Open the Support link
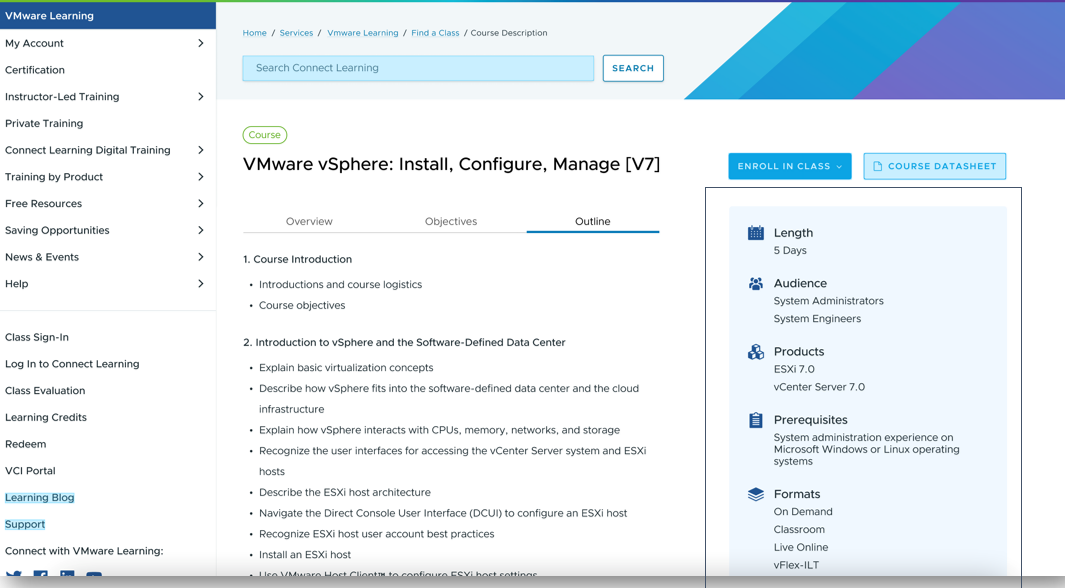Image resolution: width=1065 pixels, height=588 pixels. [24, 524]
